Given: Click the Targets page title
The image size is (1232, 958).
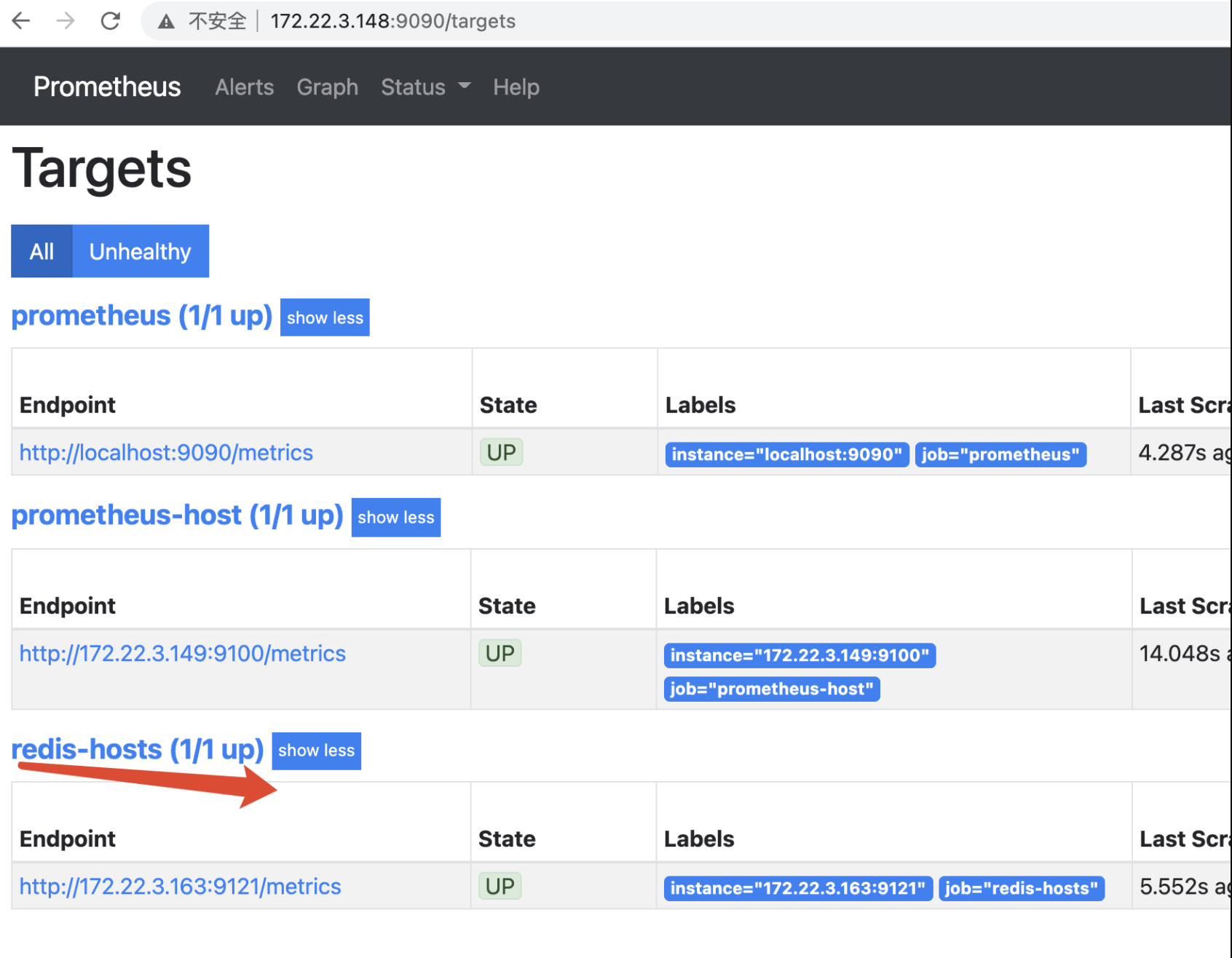Looking at the screenshot, I should (x=102, y=170).
